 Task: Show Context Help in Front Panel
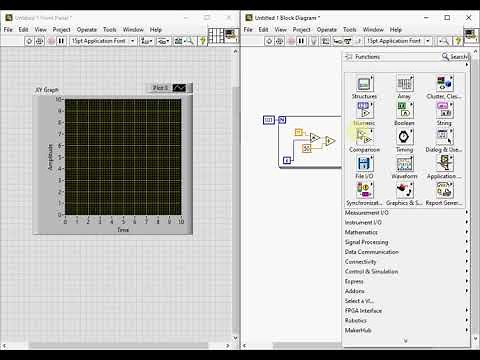click(202, 41)
